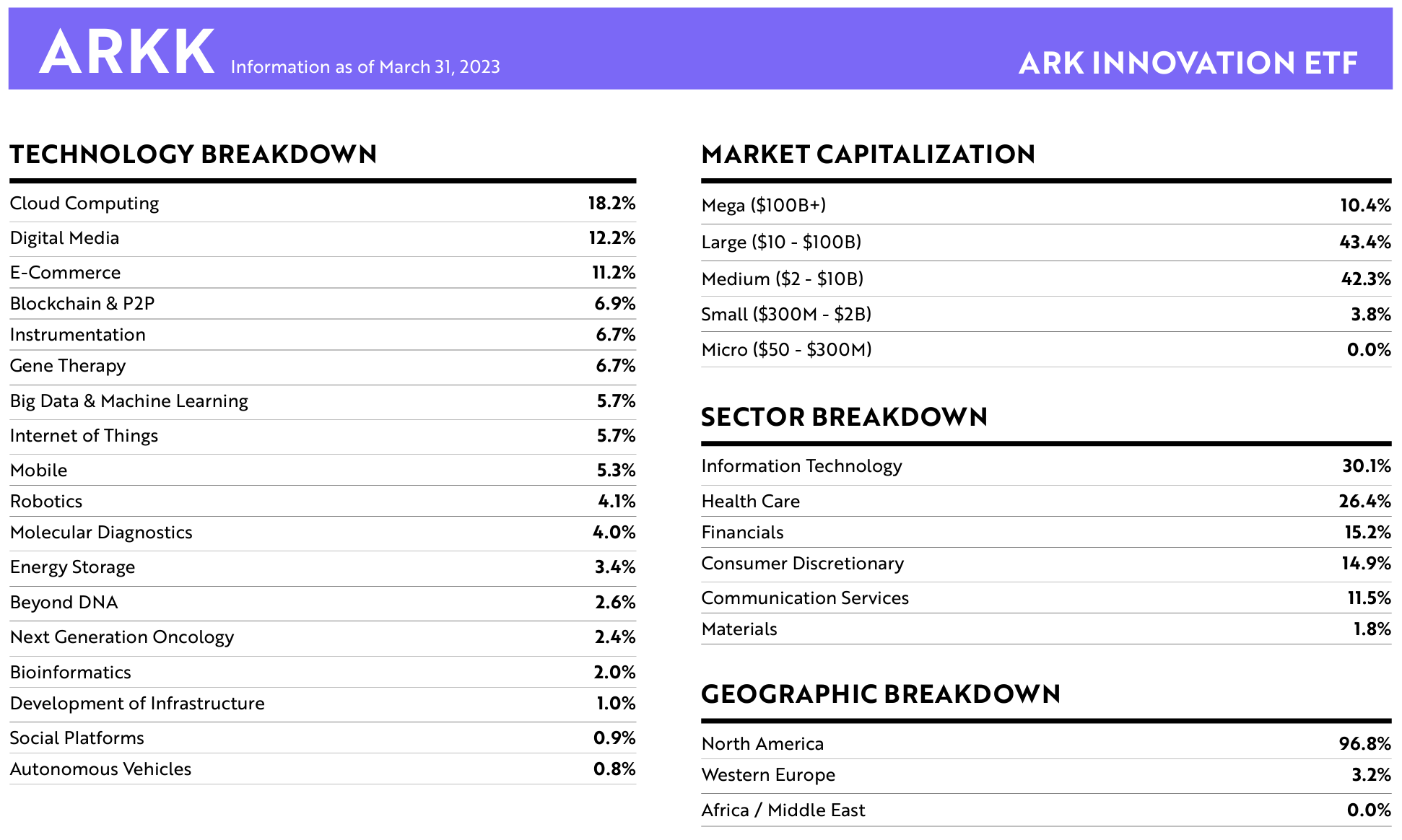Click the Market Capitalization heading

868,154
